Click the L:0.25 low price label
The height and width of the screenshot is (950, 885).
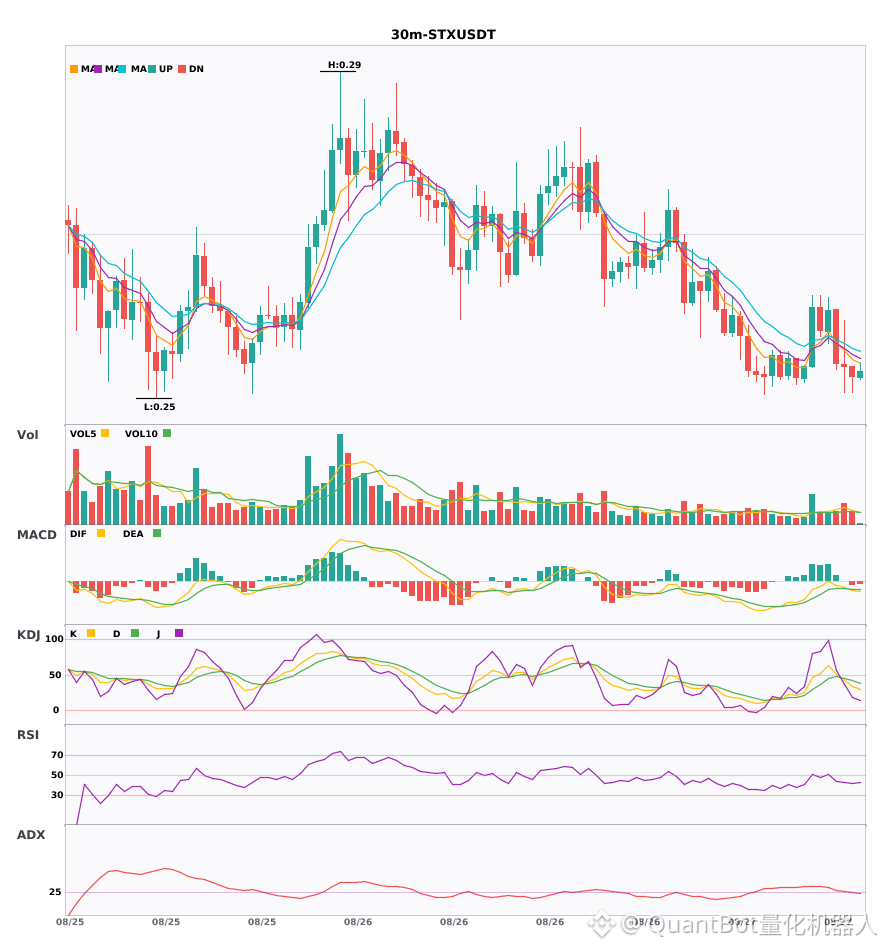tap(159, 407)
